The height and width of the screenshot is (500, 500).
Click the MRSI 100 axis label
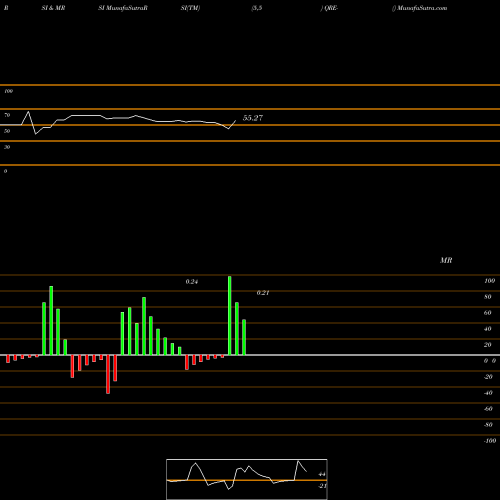point(489,281)
